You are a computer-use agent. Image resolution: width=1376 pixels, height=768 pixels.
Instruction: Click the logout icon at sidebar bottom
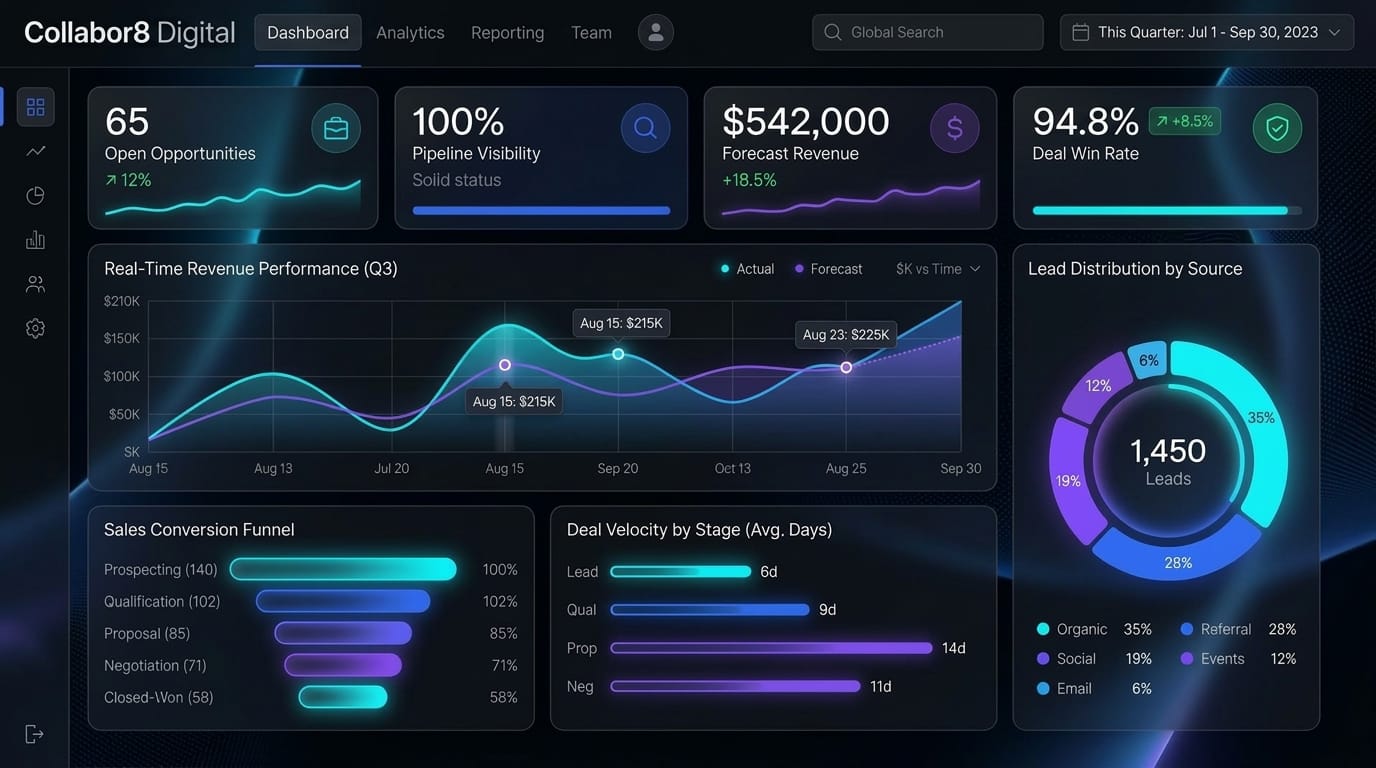pyautogui.click(x=35, y=734)
